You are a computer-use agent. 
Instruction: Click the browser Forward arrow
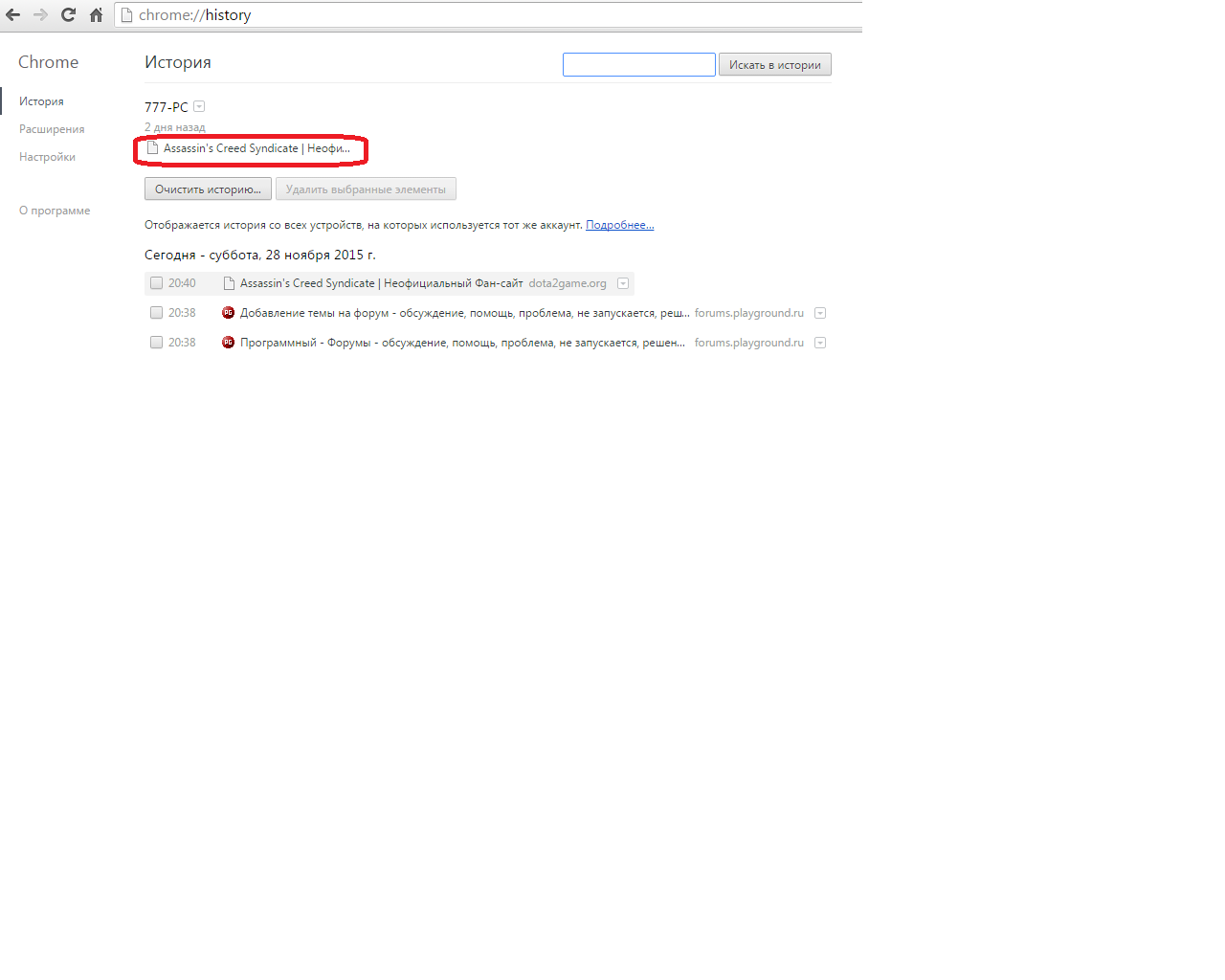(40, 15)
